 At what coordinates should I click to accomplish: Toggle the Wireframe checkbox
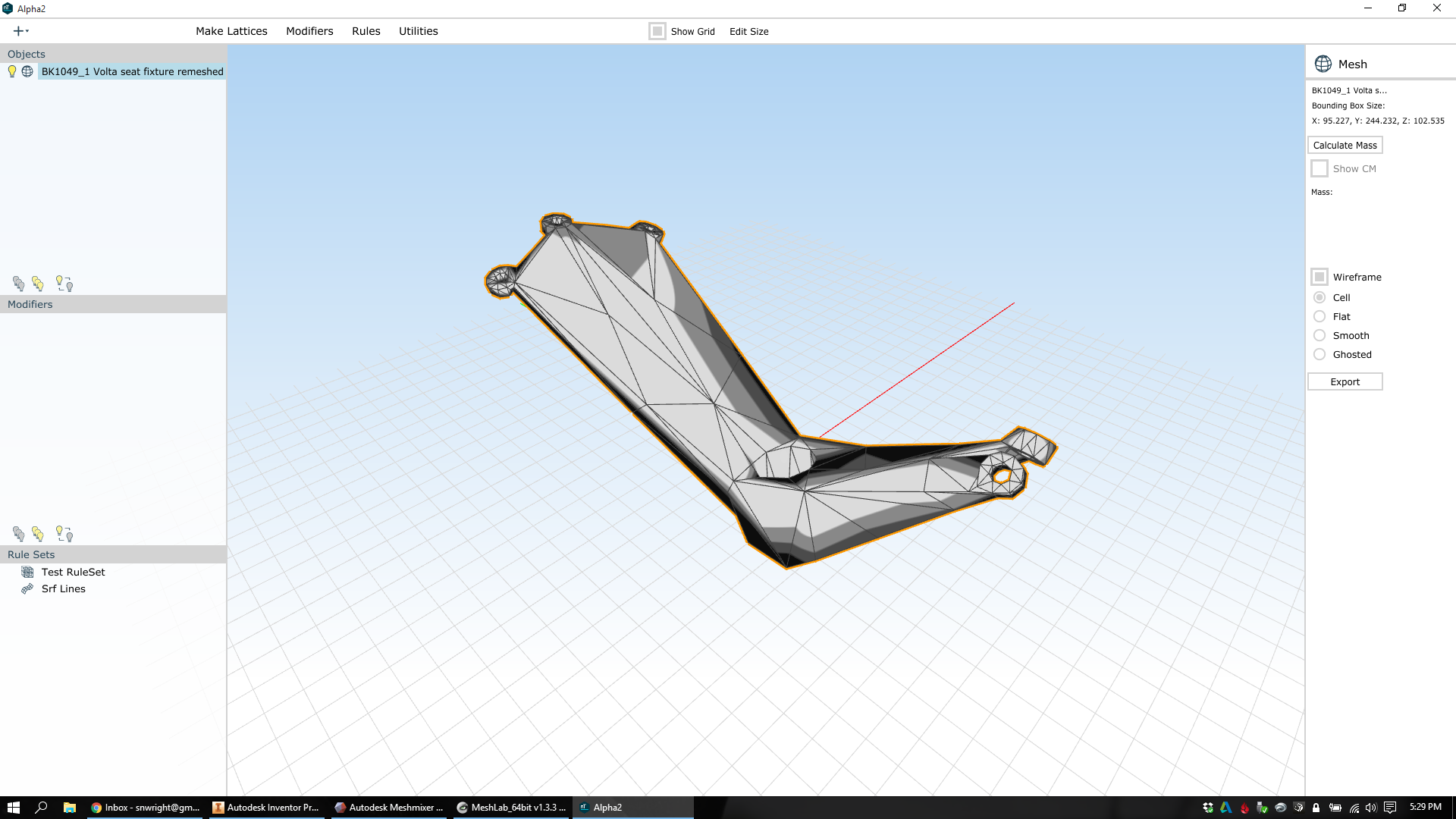(1319, 277)
